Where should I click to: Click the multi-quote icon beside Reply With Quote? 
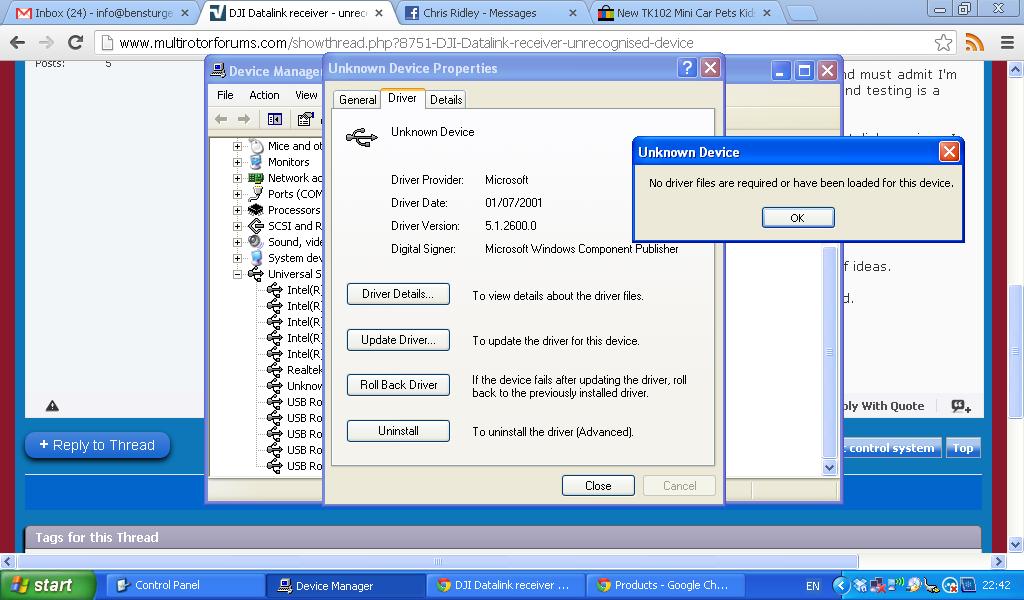click(961, 406)
